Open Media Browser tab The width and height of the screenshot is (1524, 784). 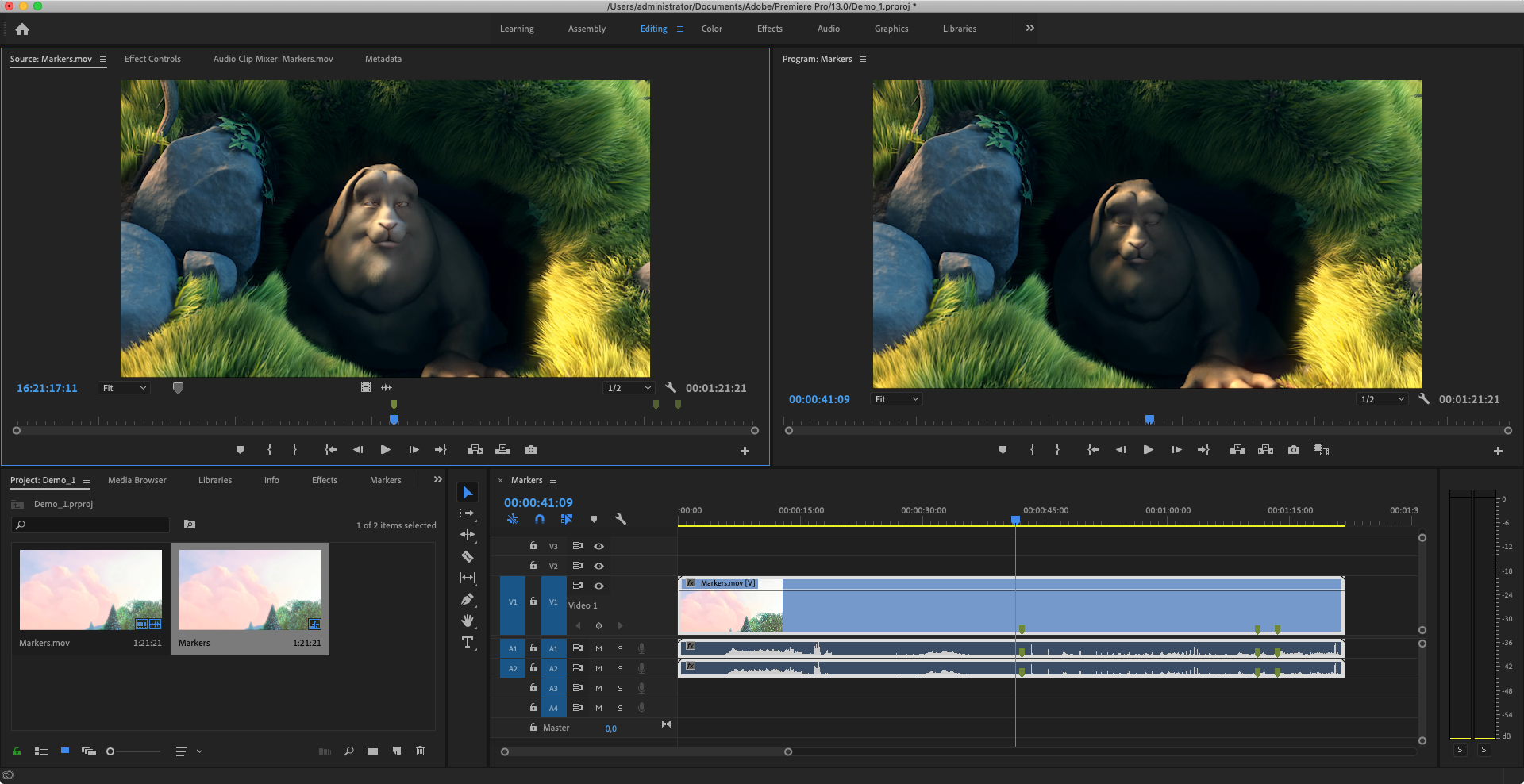coord(137,480)
